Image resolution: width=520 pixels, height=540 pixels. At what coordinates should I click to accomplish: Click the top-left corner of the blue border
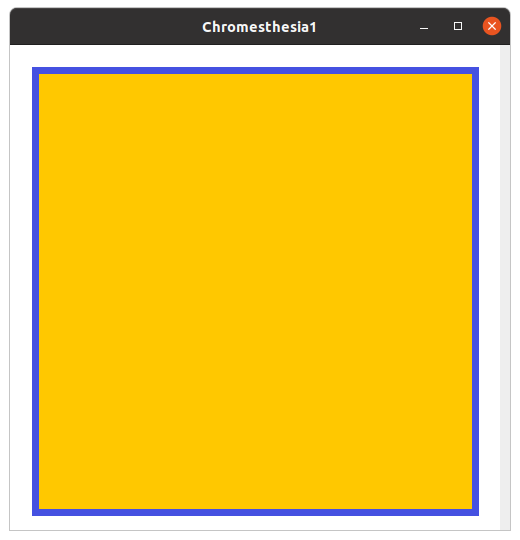click(x=35, y=71)
